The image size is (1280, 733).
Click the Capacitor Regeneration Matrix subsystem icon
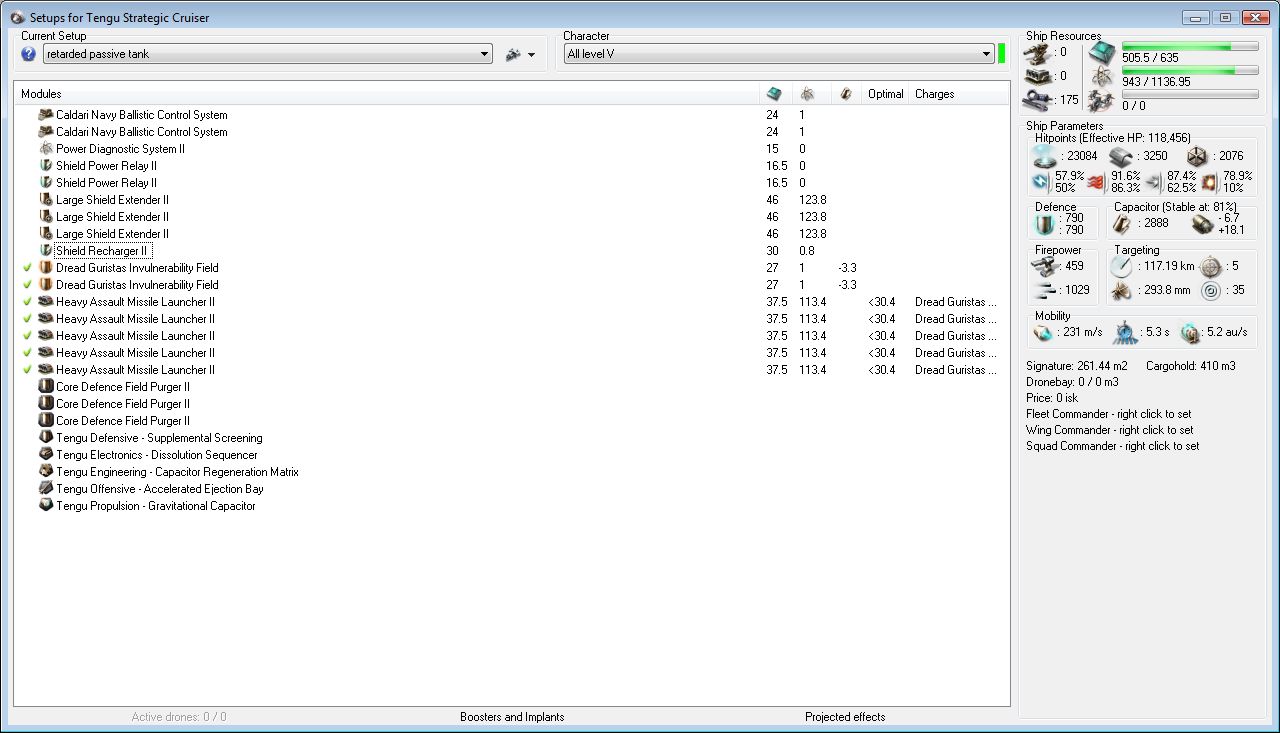point(45,472)
